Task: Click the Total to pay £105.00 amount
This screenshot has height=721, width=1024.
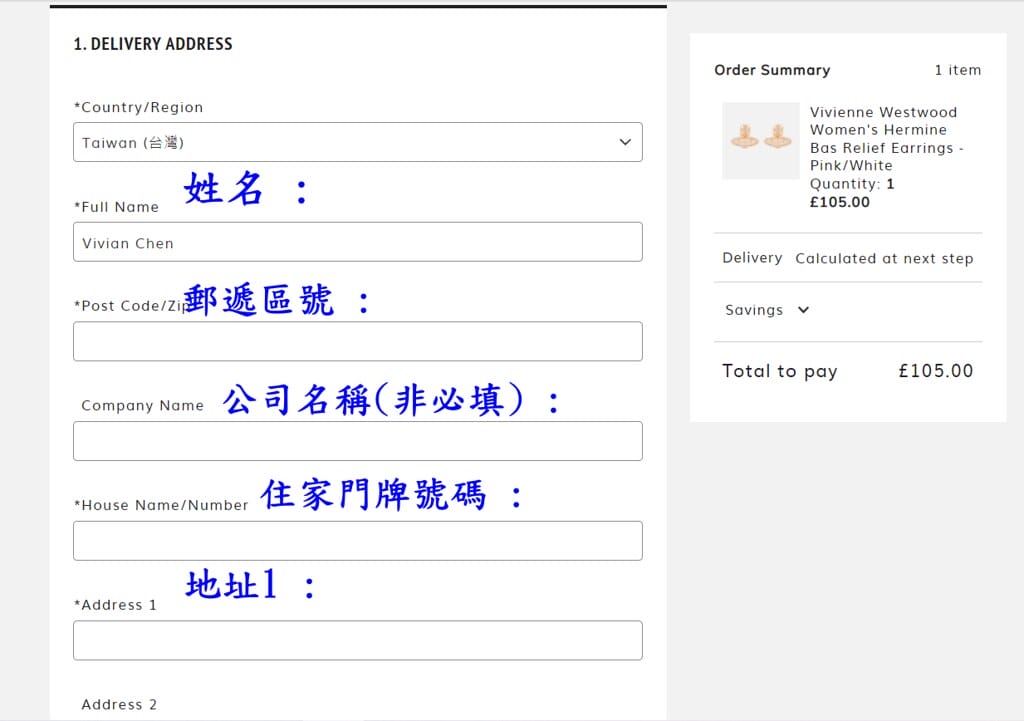Action: coord(935,371)
